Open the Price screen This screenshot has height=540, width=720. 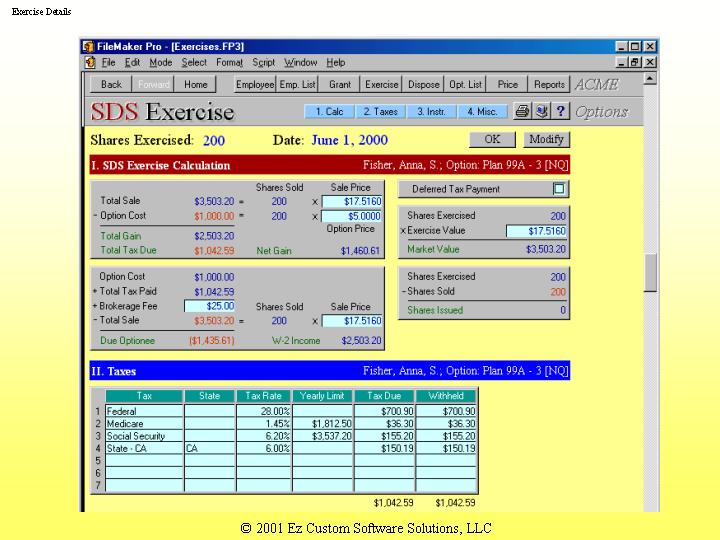pos(507,84)
